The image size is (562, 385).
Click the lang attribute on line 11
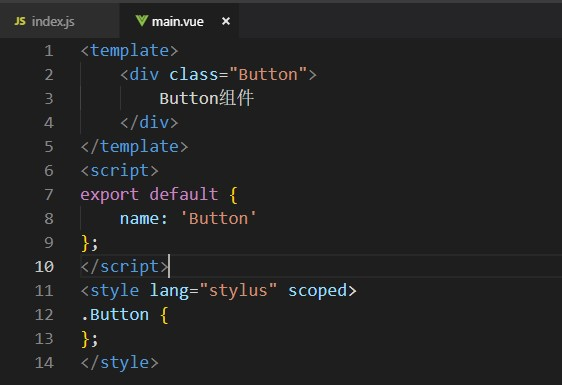pos(169,291)
